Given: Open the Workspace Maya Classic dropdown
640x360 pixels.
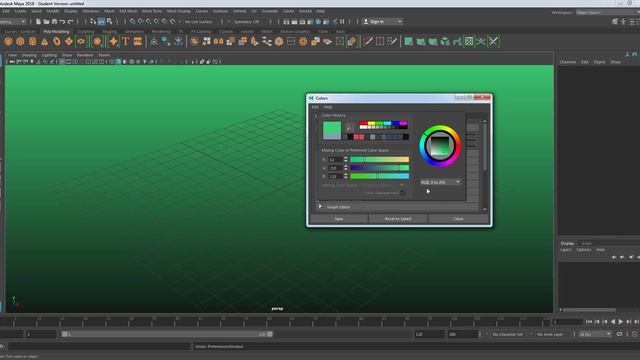Looking at the screenshot, I should pyautogui.click(x=607, y=12).
